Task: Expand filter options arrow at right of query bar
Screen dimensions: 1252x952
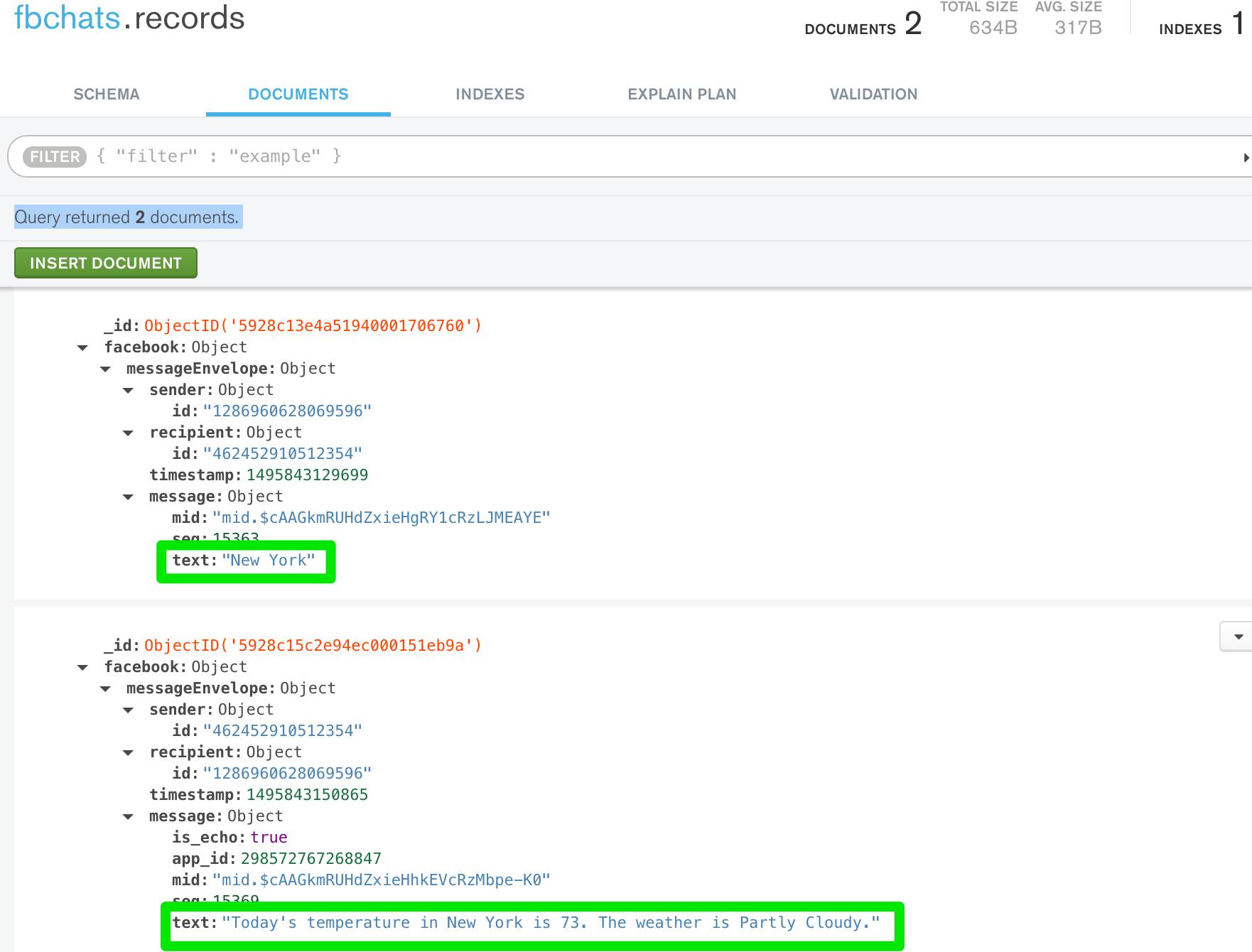Action: click(1246, 158)
